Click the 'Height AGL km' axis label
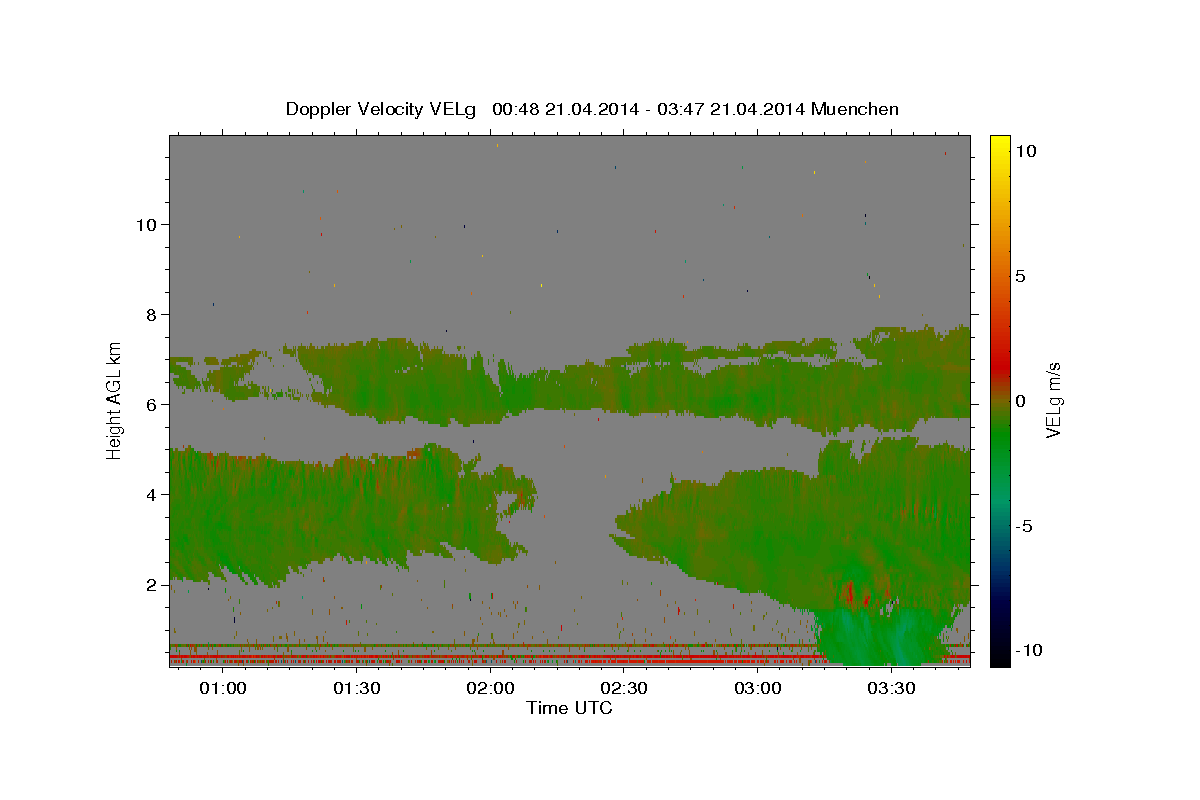 coord(115,399)
